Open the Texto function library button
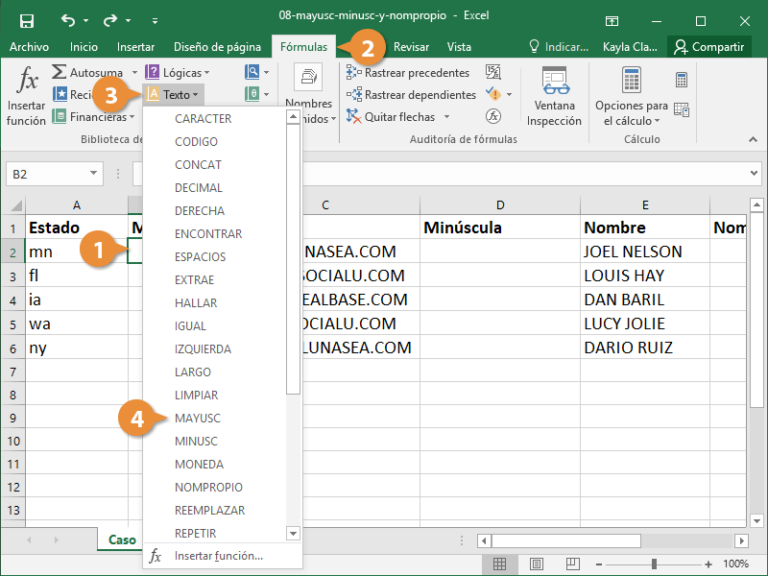Viewport: 768px width, 576px height. [x=174, y=95]
